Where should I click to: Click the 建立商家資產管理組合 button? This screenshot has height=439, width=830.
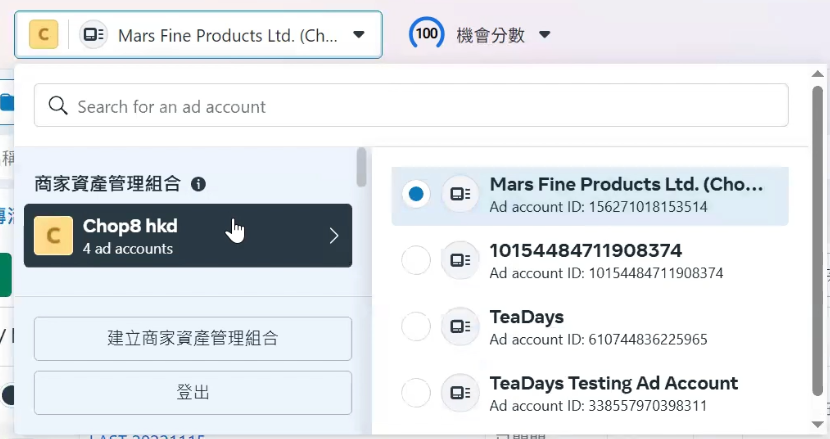193,338
